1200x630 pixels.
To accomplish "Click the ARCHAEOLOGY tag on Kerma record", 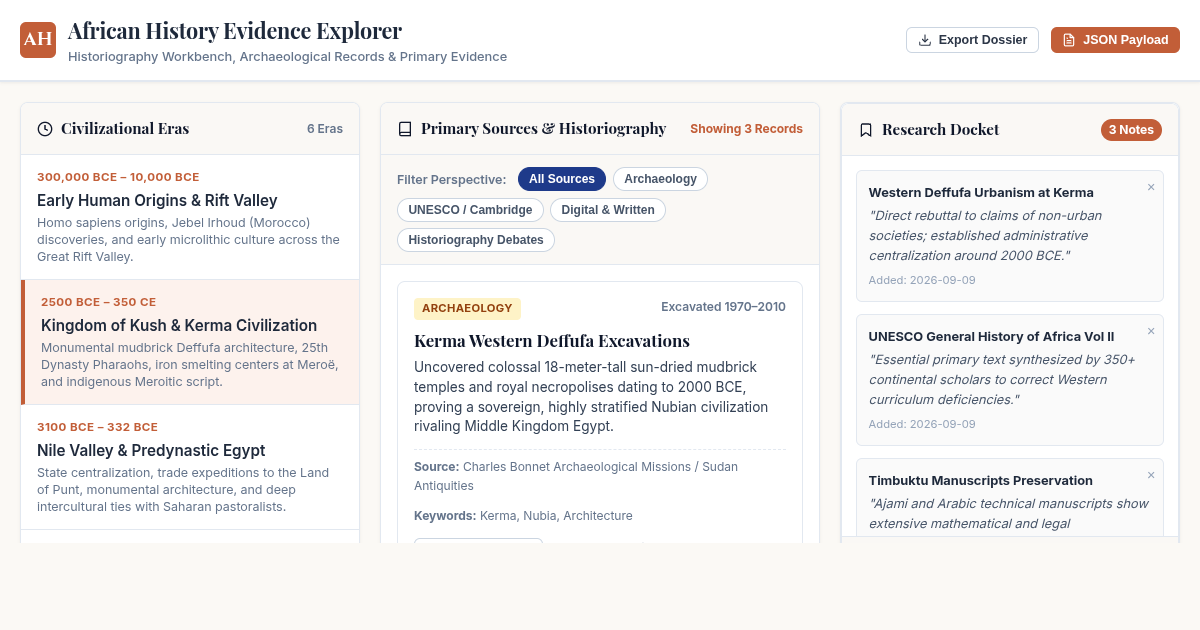I will 467,308.
